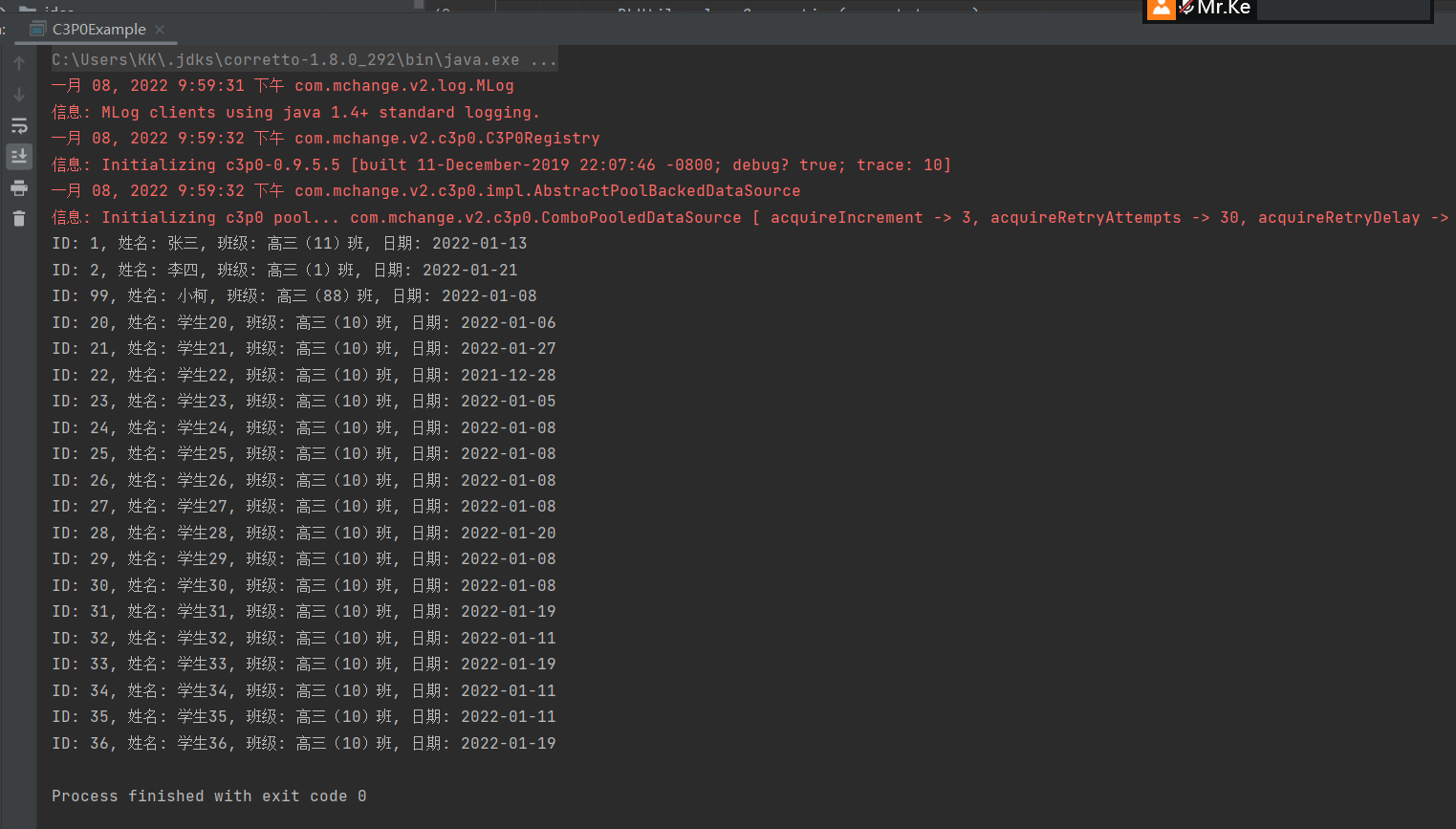Click the Mr.Ke avatar icon

(1162, 9)
